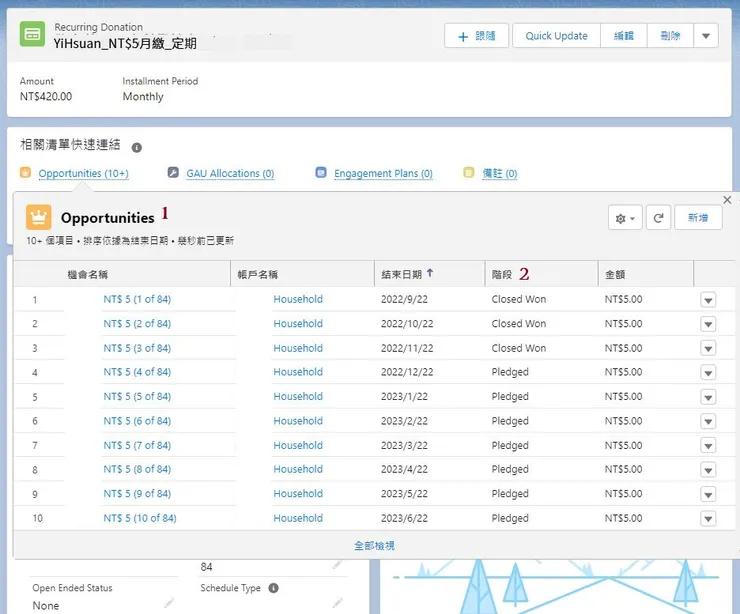Open the GAU Allocations (0) link
Viewport: 740px width, 614px height.
(230, 173)
